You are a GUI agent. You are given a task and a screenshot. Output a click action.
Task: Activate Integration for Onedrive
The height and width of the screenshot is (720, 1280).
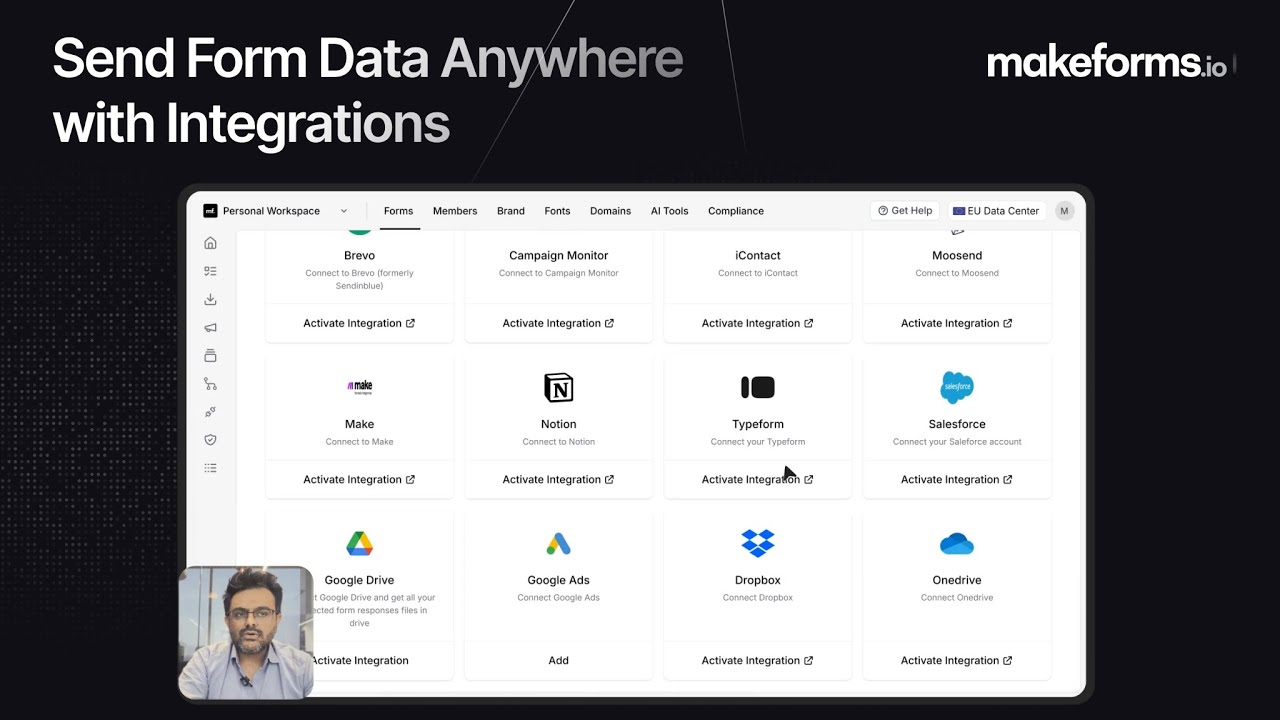pyautogui.click(x=957, y=660)
